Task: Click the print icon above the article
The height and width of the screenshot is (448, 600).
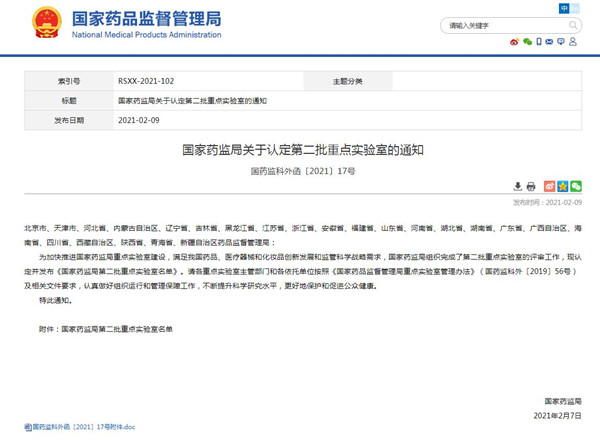Action: click(x=532, y=186)
